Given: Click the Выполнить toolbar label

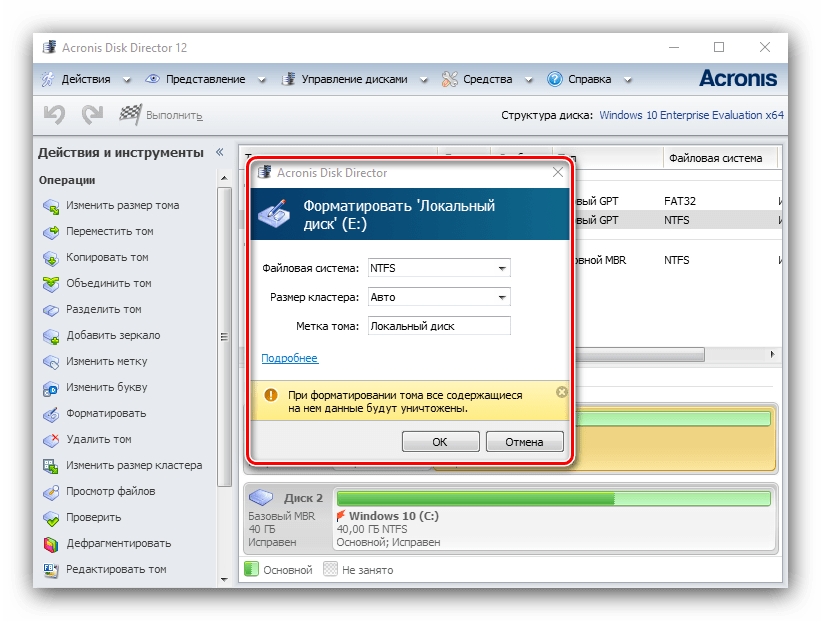Looking at the screenshot, I should click(174, 115).
